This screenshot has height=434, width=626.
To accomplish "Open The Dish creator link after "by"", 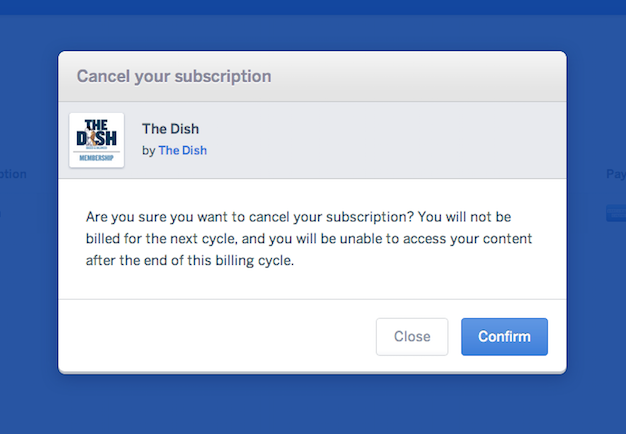I will point(182,151).
